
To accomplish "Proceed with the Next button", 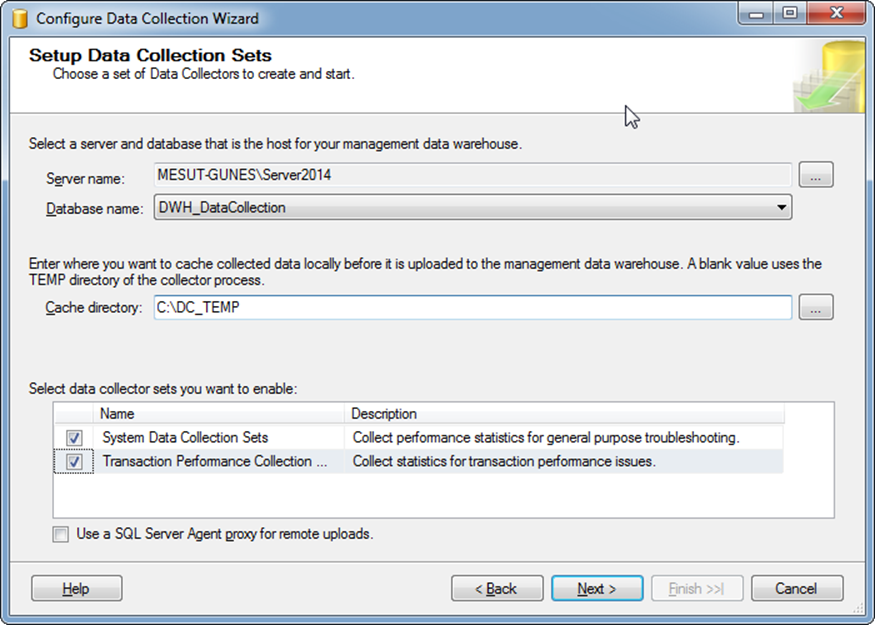I will point(597,588).
